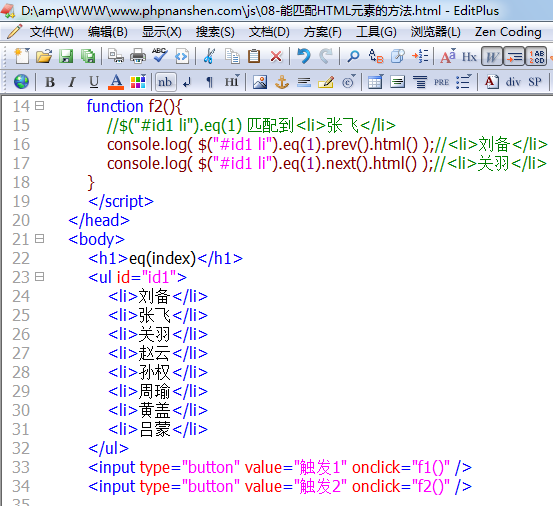Insert the table icon
553x506 pixels.
coord(375,82)
